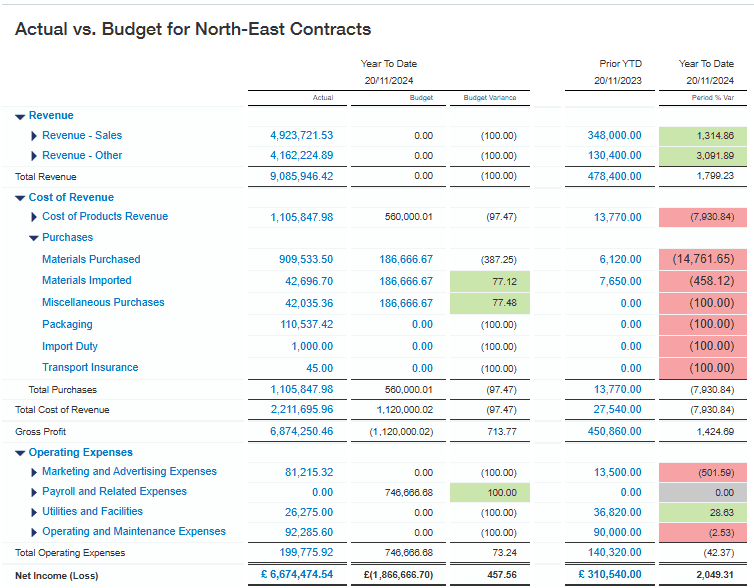
Task: Open the Revenue - Other link
Action: (82, 155)
